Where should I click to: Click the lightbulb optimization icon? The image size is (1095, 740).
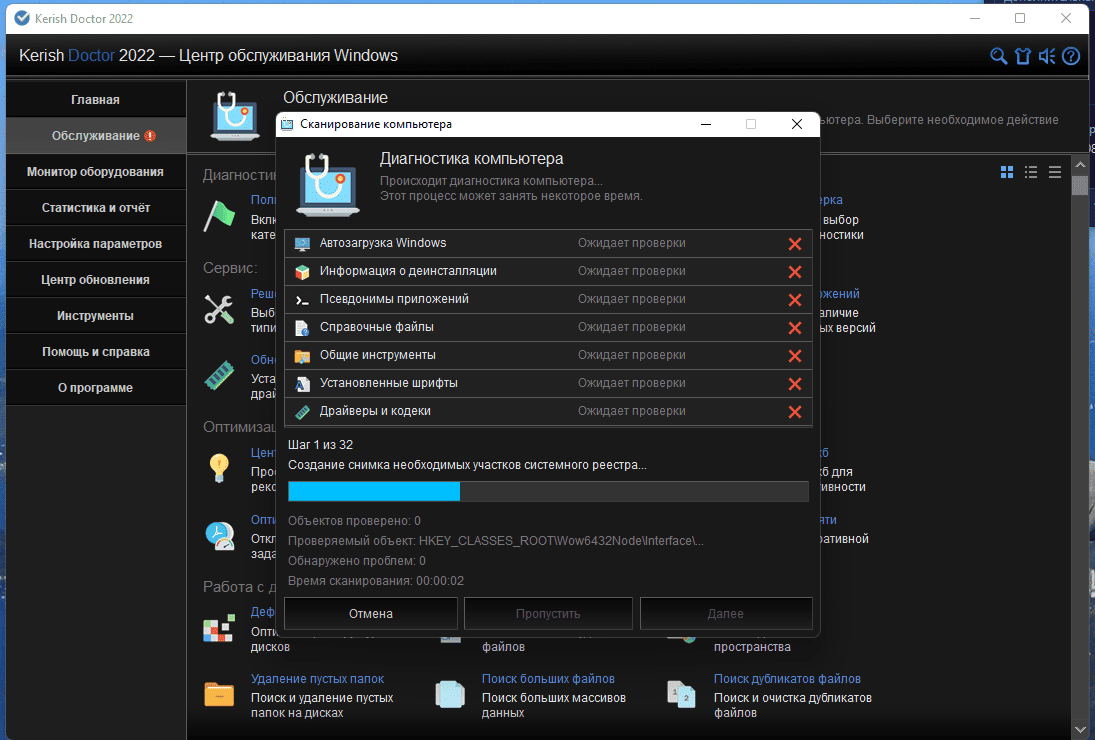(x=219, y=468)
